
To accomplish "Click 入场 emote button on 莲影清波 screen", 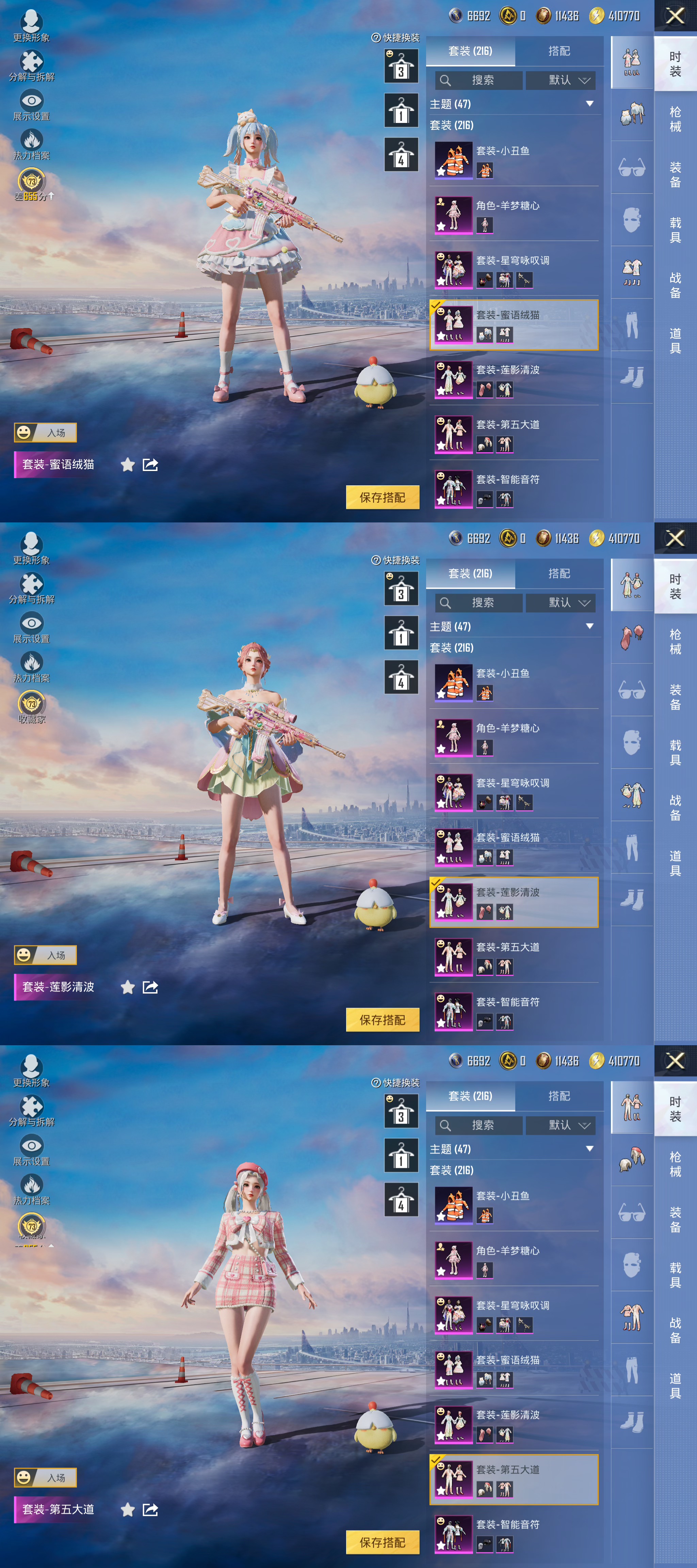I will click(46, 955).
